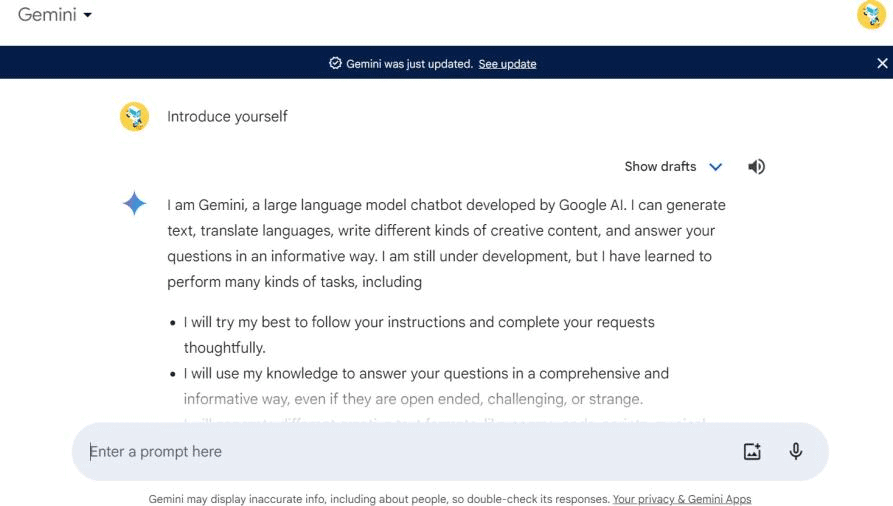Click the Gemini title text
Viewport: 893px width, 506px height.
click(x=47, y=15)
